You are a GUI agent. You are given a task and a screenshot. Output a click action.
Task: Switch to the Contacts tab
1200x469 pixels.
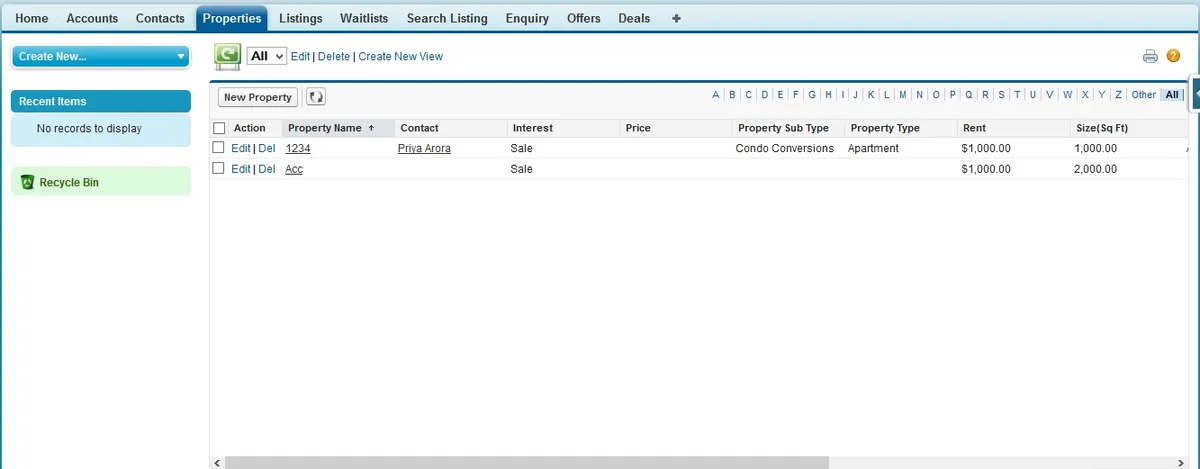(160, 18)
